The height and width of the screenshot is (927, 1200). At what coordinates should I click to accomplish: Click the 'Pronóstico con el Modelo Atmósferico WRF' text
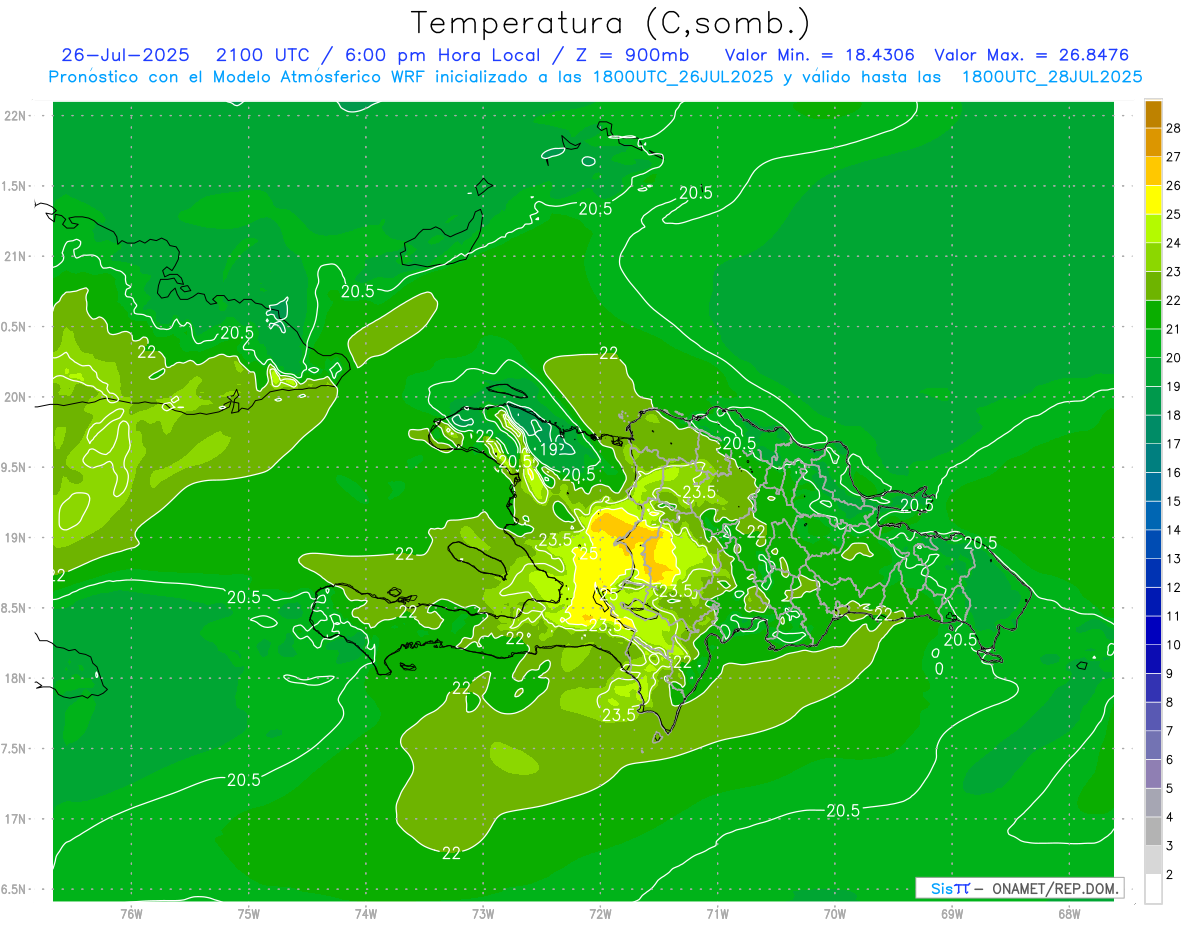238,77
